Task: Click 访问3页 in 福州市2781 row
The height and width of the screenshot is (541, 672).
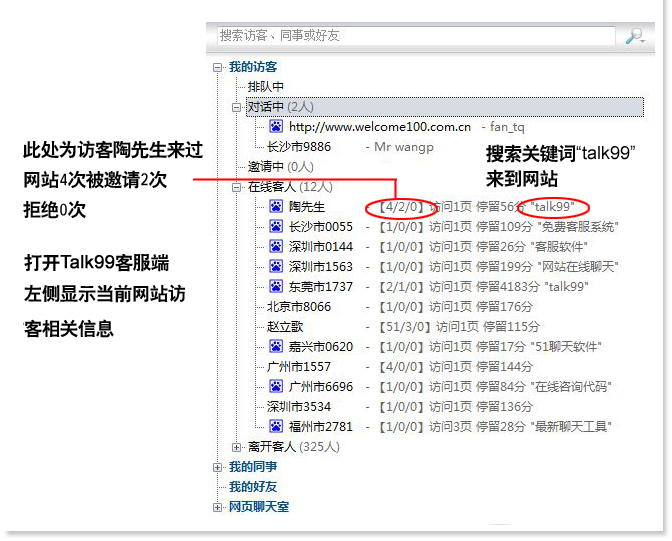Action: (450, 427)
